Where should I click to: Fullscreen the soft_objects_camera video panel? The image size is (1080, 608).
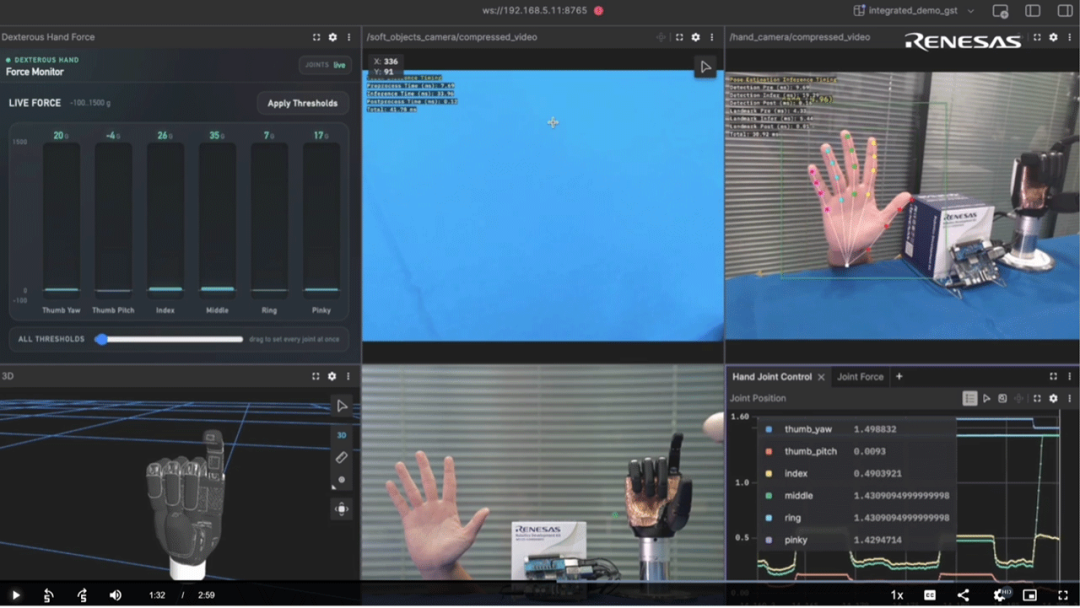coord(679,37)
